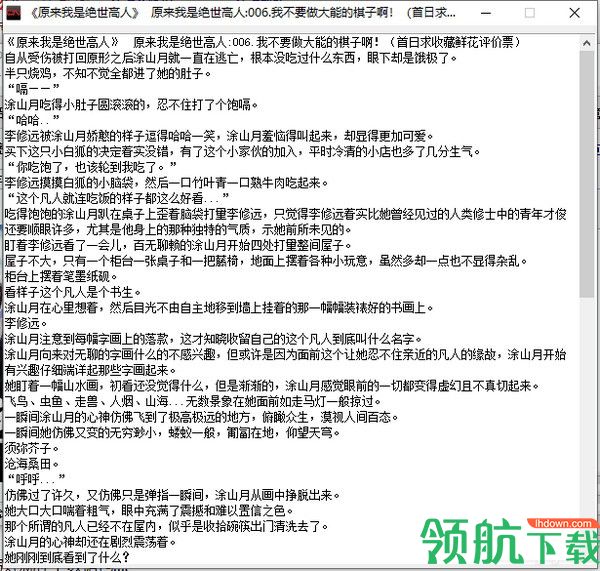Click the line 她盯着一幅山水画
600x571 pixels.
(x=272, y=386)
